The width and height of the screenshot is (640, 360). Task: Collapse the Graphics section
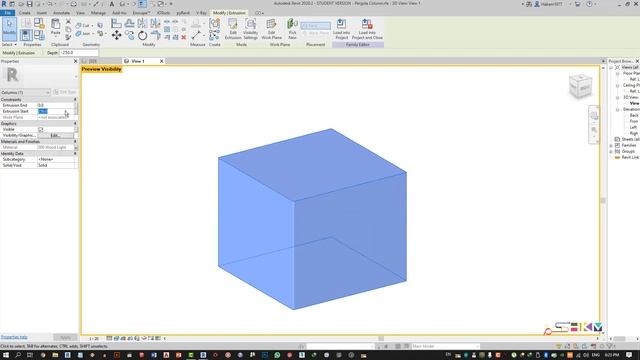pos(75,123)
